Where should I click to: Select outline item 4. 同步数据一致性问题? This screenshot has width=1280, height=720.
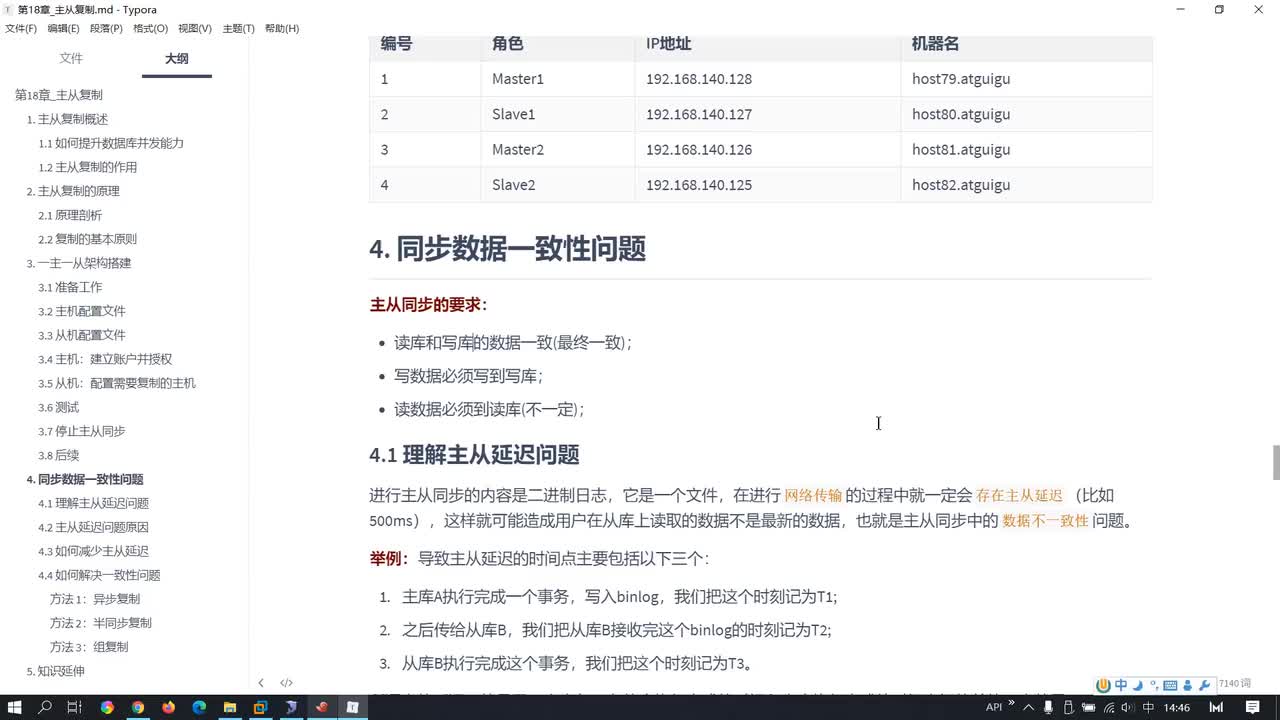click(85, 479)
